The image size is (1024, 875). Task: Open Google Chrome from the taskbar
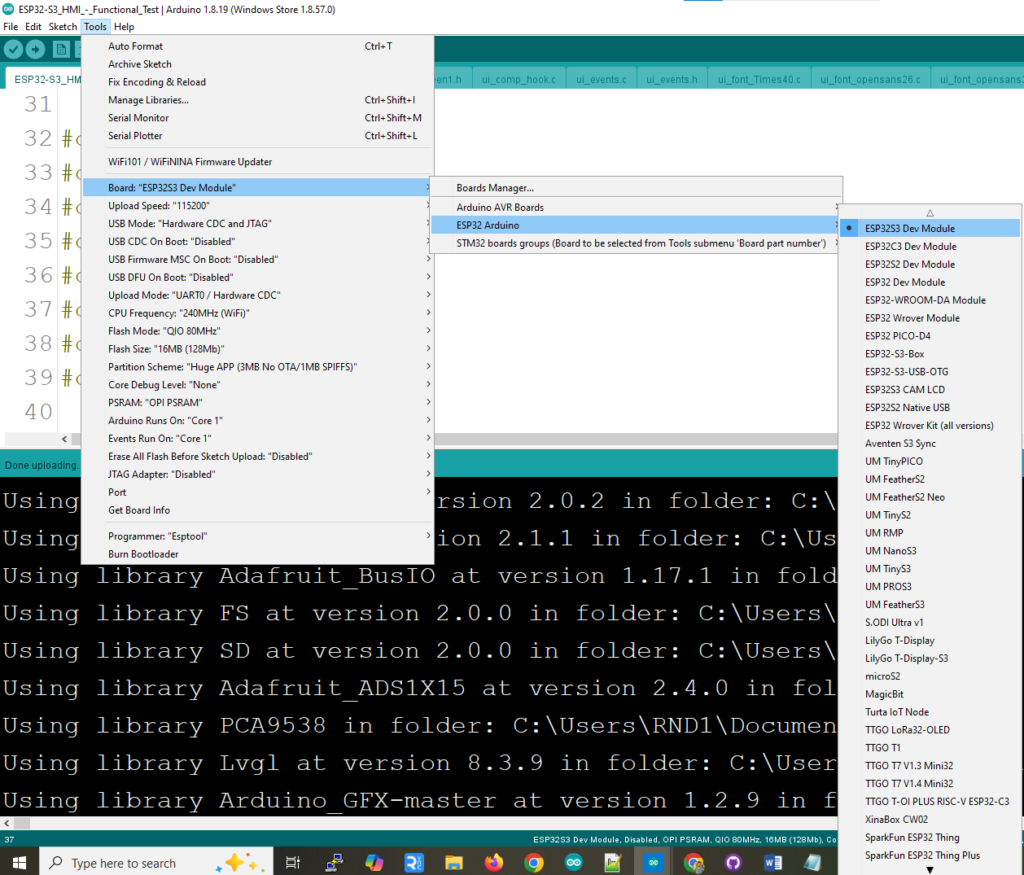[534, 862]
